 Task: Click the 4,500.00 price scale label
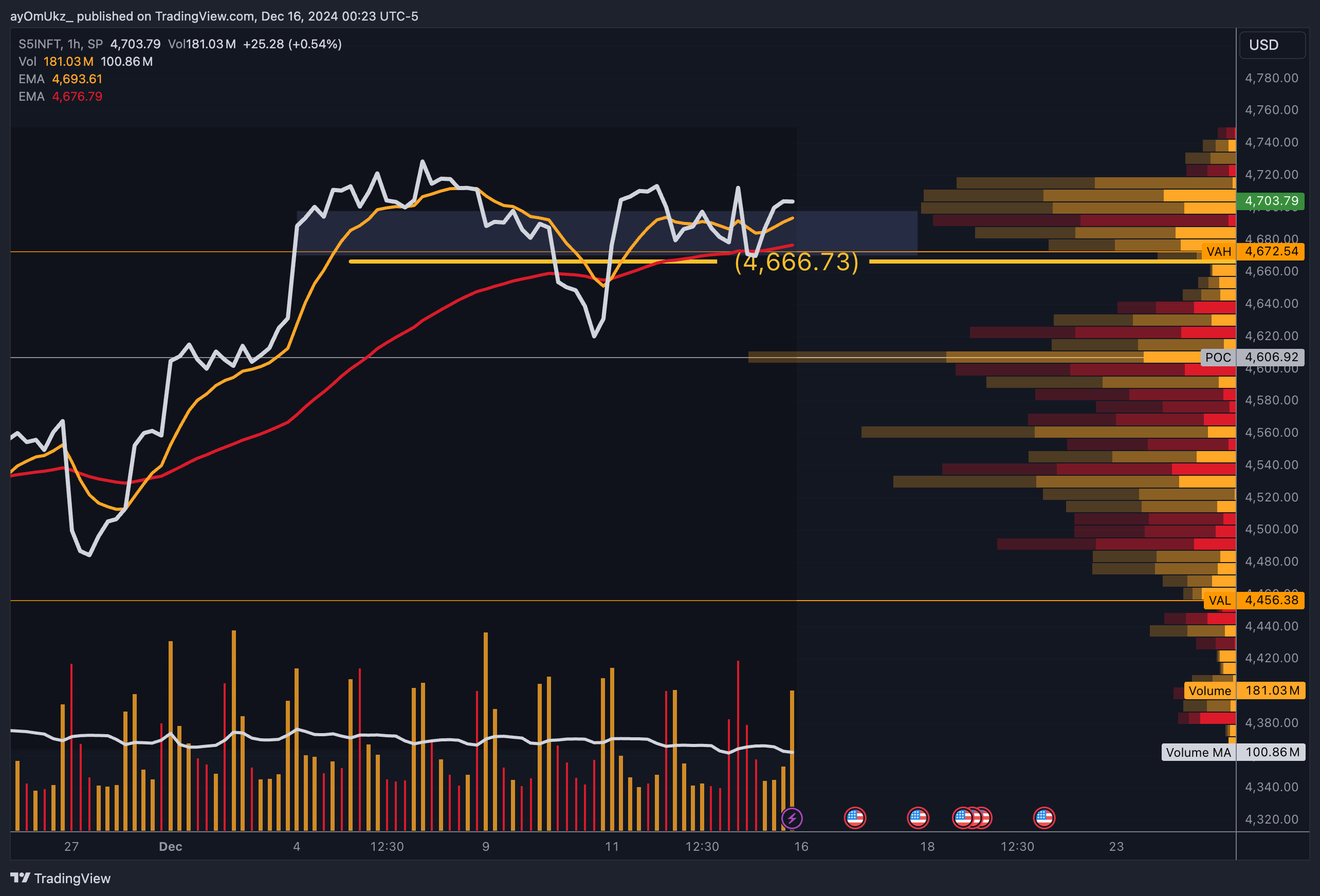tap(1272, 529)
